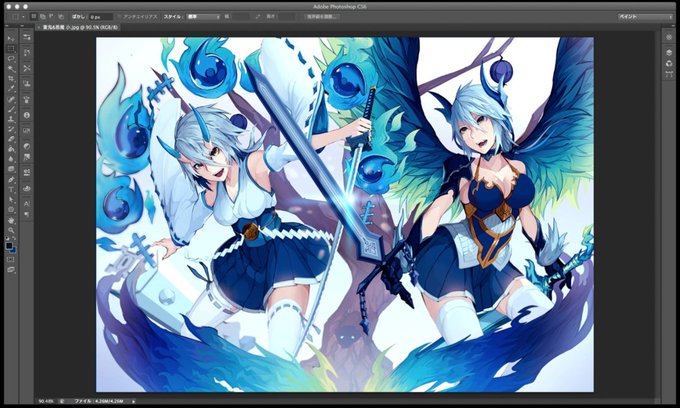Screen dimensions: 680x408
Task: Open the Channels panel icon in right dock
Action: tap(669, 64)
